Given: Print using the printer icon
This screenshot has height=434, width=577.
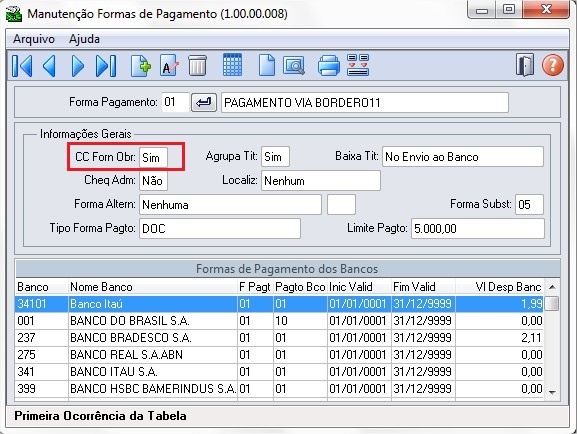Looking at the screenshot, I should [329, 66].
